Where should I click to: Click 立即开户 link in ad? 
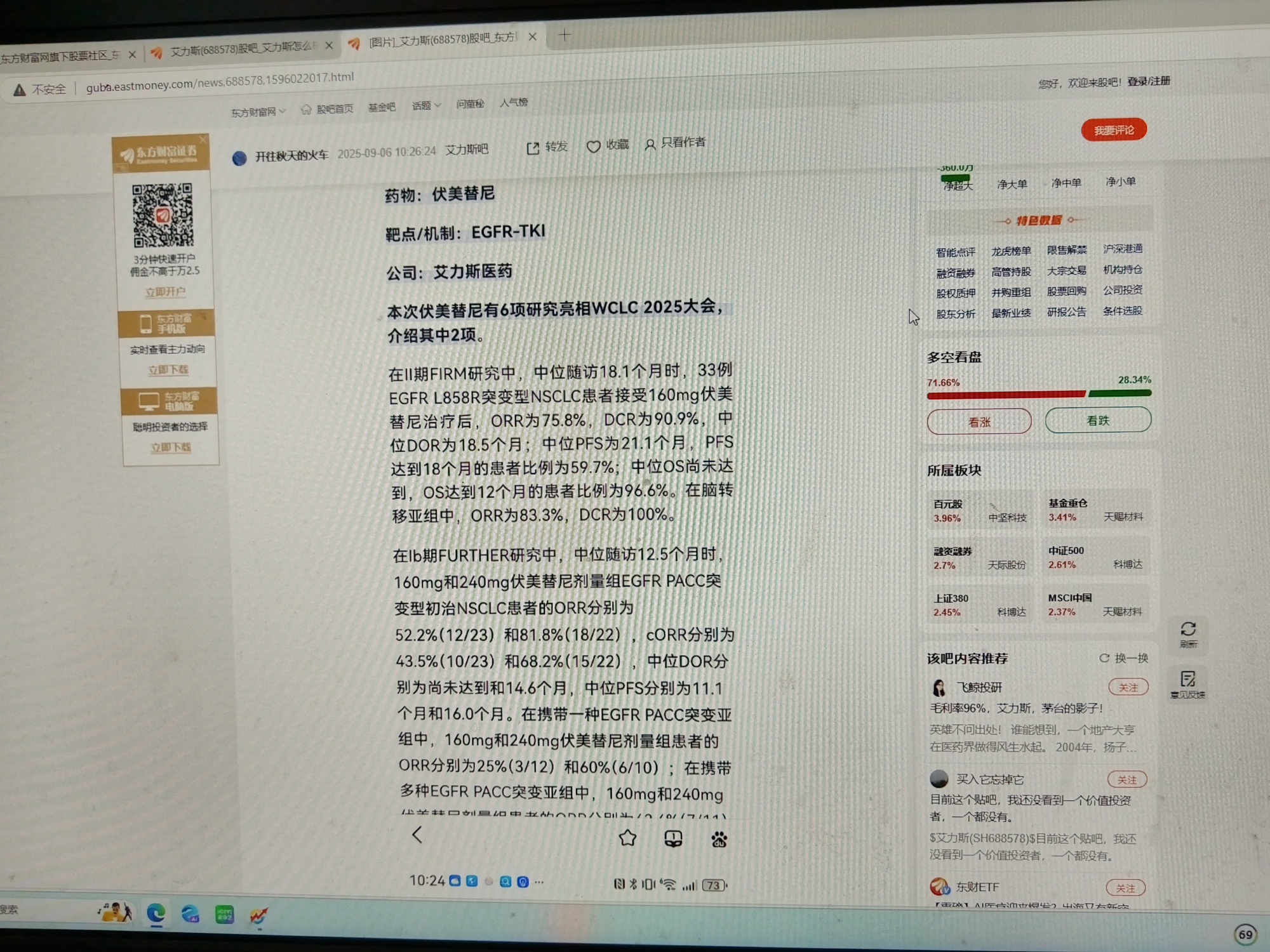[x=165, y=292]
